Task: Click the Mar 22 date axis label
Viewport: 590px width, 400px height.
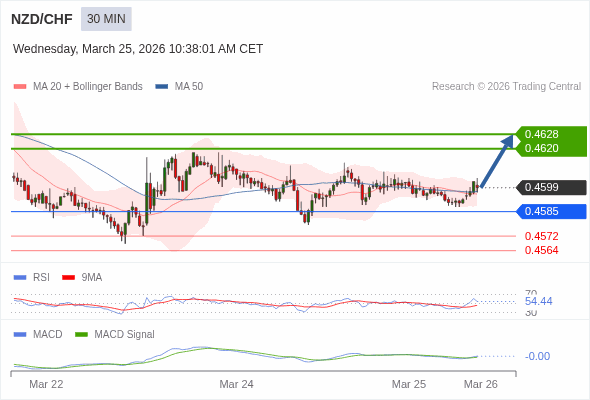Action: point(46,384)
